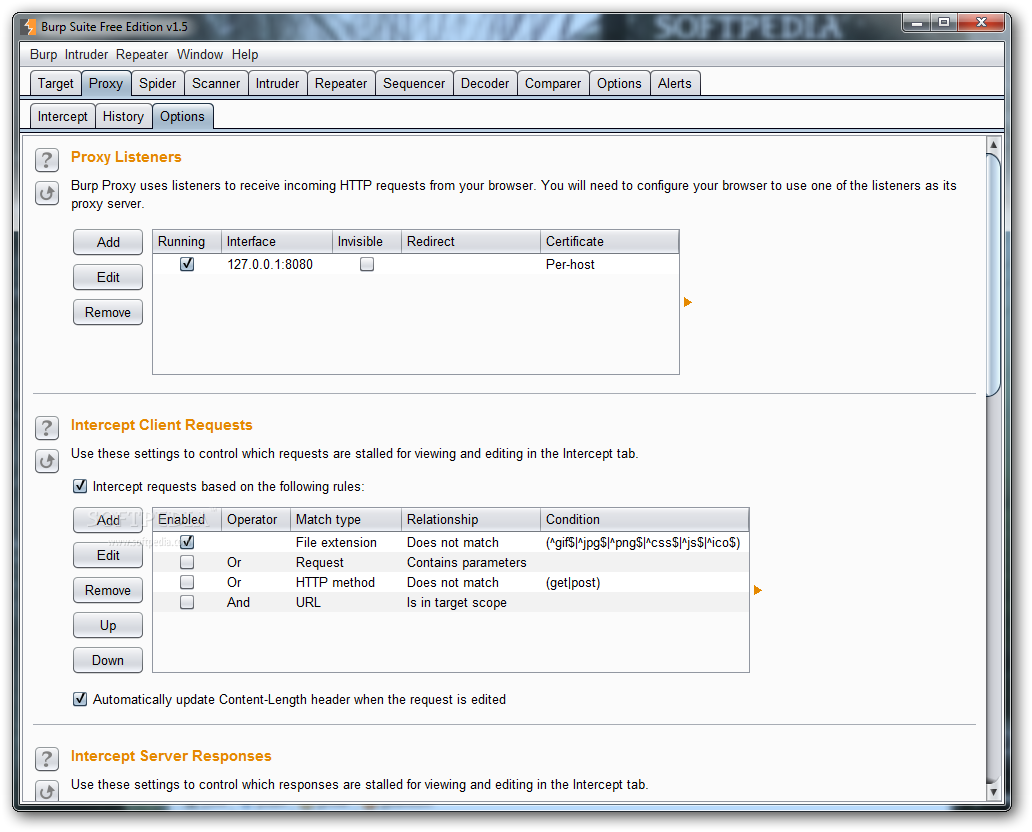1032x832 pixels.
Task: Select the 127.0.0.1:8080 interface cell
Action: click(x=276, y=264)
